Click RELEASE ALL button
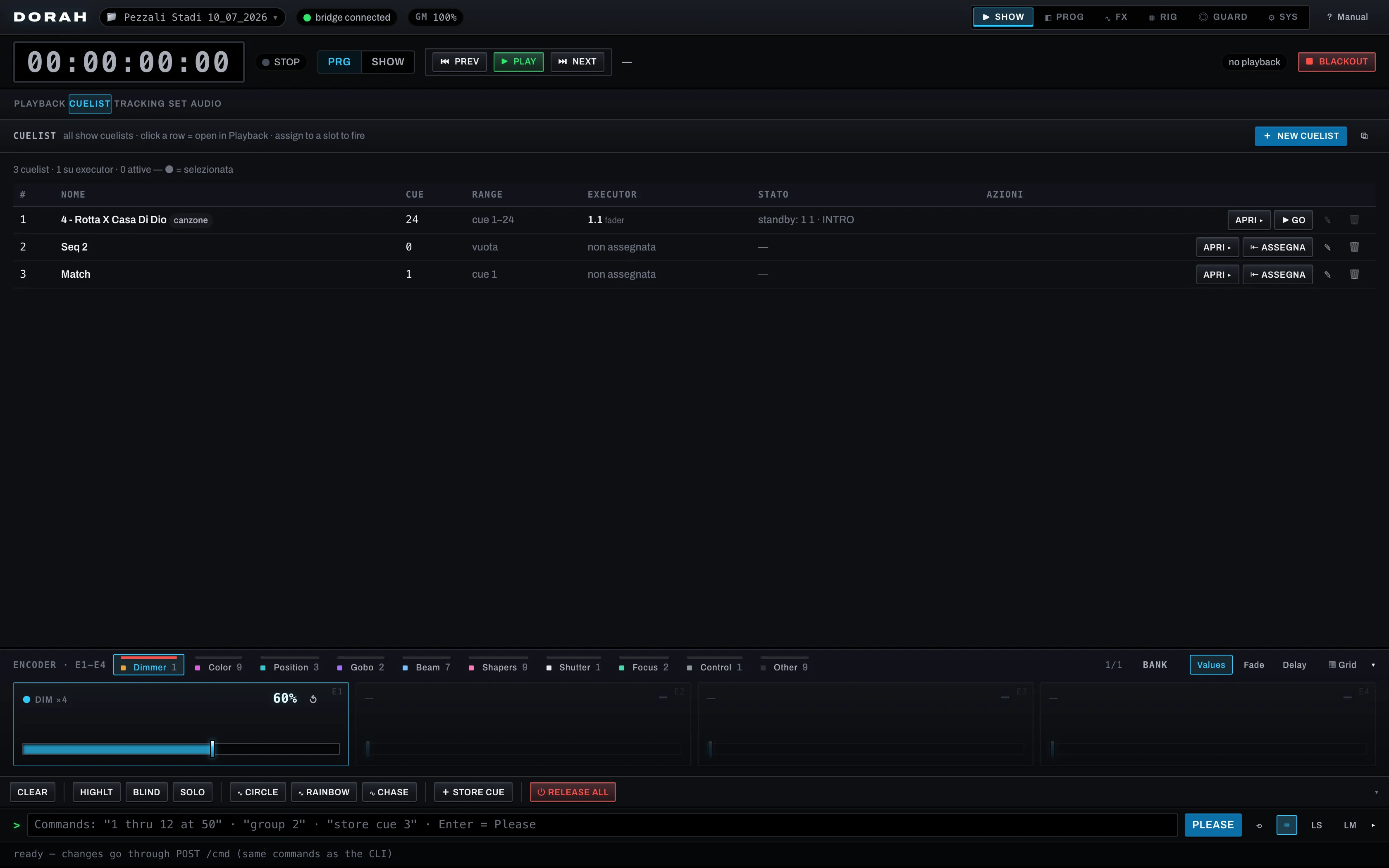 point(572,792)
